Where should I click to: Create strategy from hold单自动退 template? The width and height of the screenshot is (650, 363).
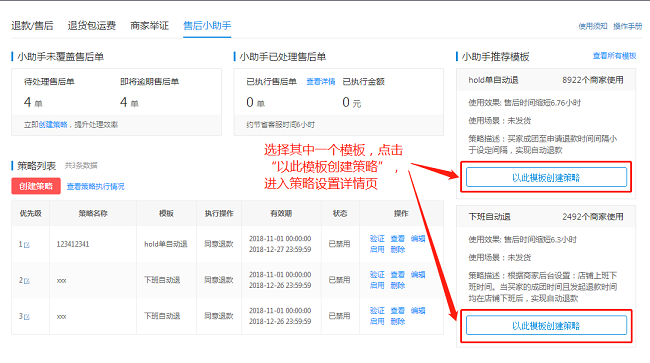[546, 177]
